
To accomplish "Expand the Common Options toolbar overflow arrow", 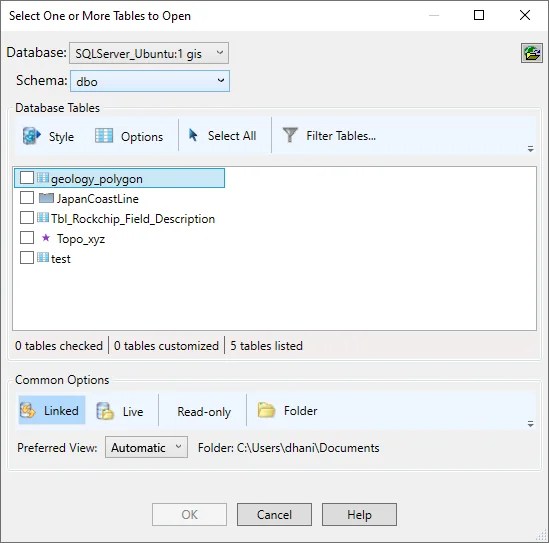I will [x=531, y=424].
